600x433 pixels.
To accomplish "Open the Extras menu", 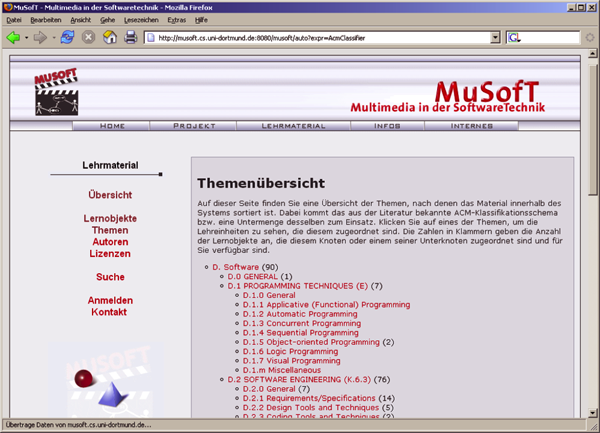I will (176, 20).
